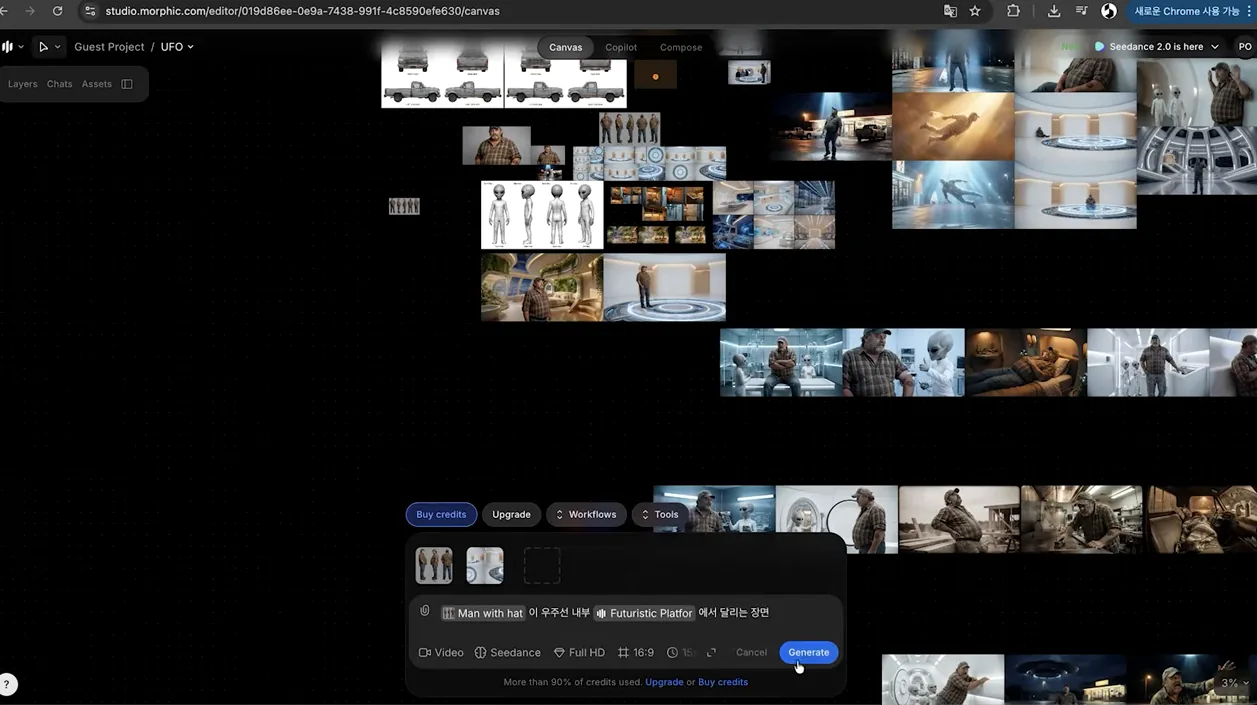Click the Cancel button
This screenshot has height=705, width=1257.
click(x=751, y=652)
